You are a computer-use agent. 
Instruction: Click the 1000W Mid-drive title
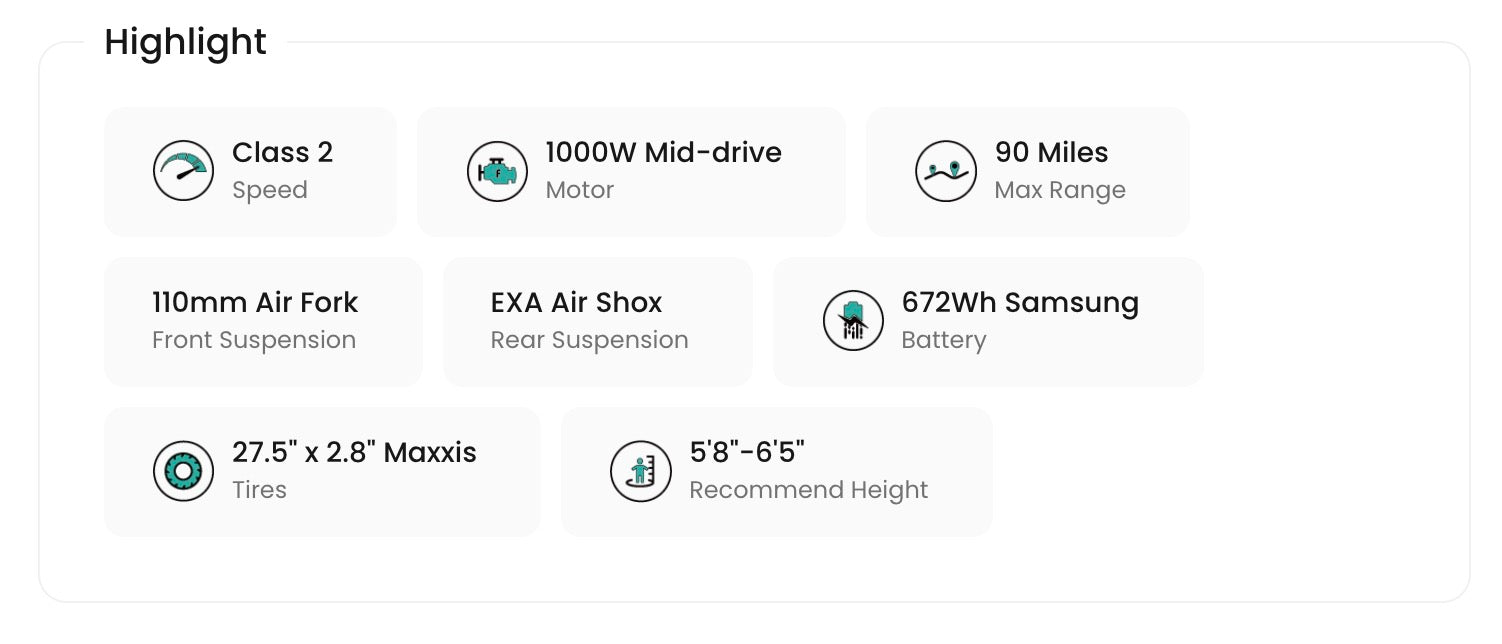[663, 153]
